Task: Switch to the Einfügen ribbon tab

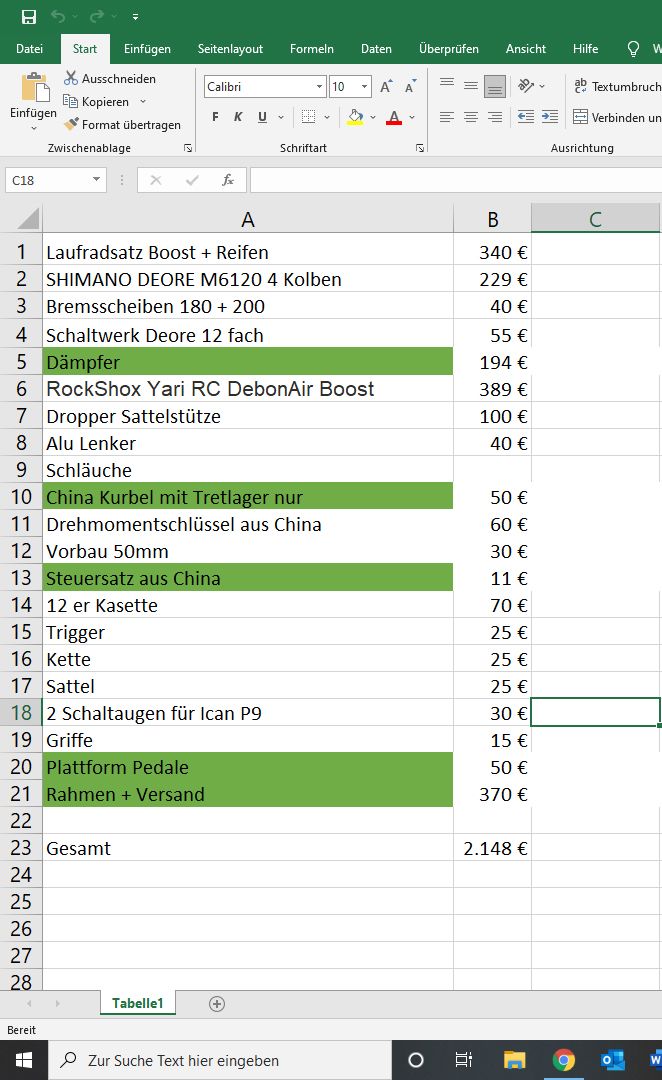Action: pos(147,48)
